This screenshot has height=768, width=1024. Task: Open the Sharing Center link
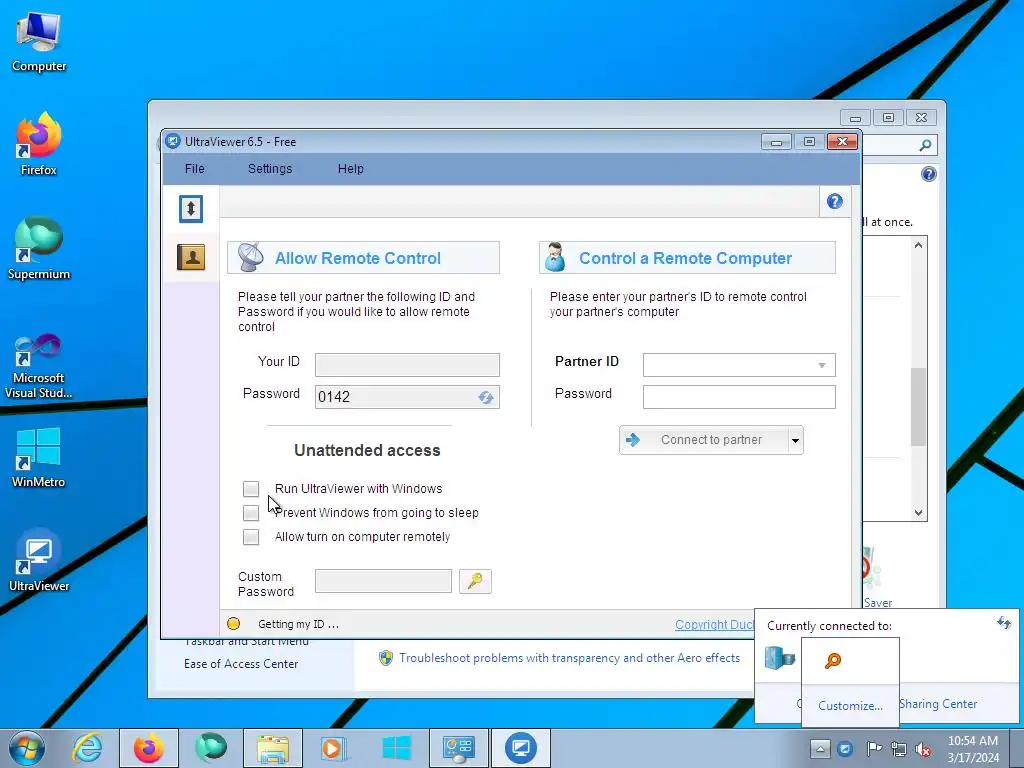[x=938, y=703]
